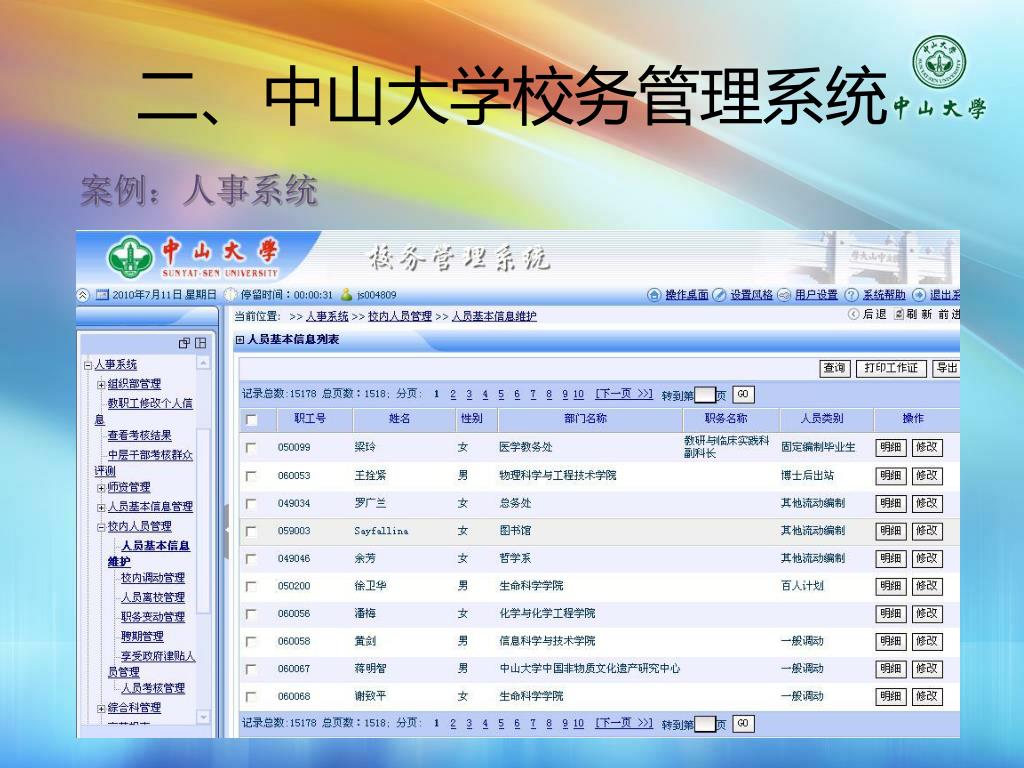Click the system help question icon

pyautogui.click(x=852, y=295)
